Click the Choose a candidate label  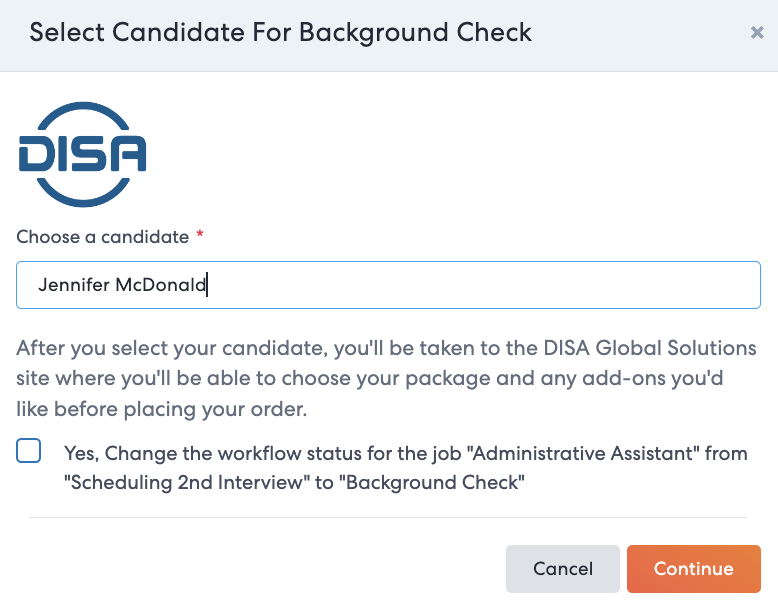coord(103,237)
